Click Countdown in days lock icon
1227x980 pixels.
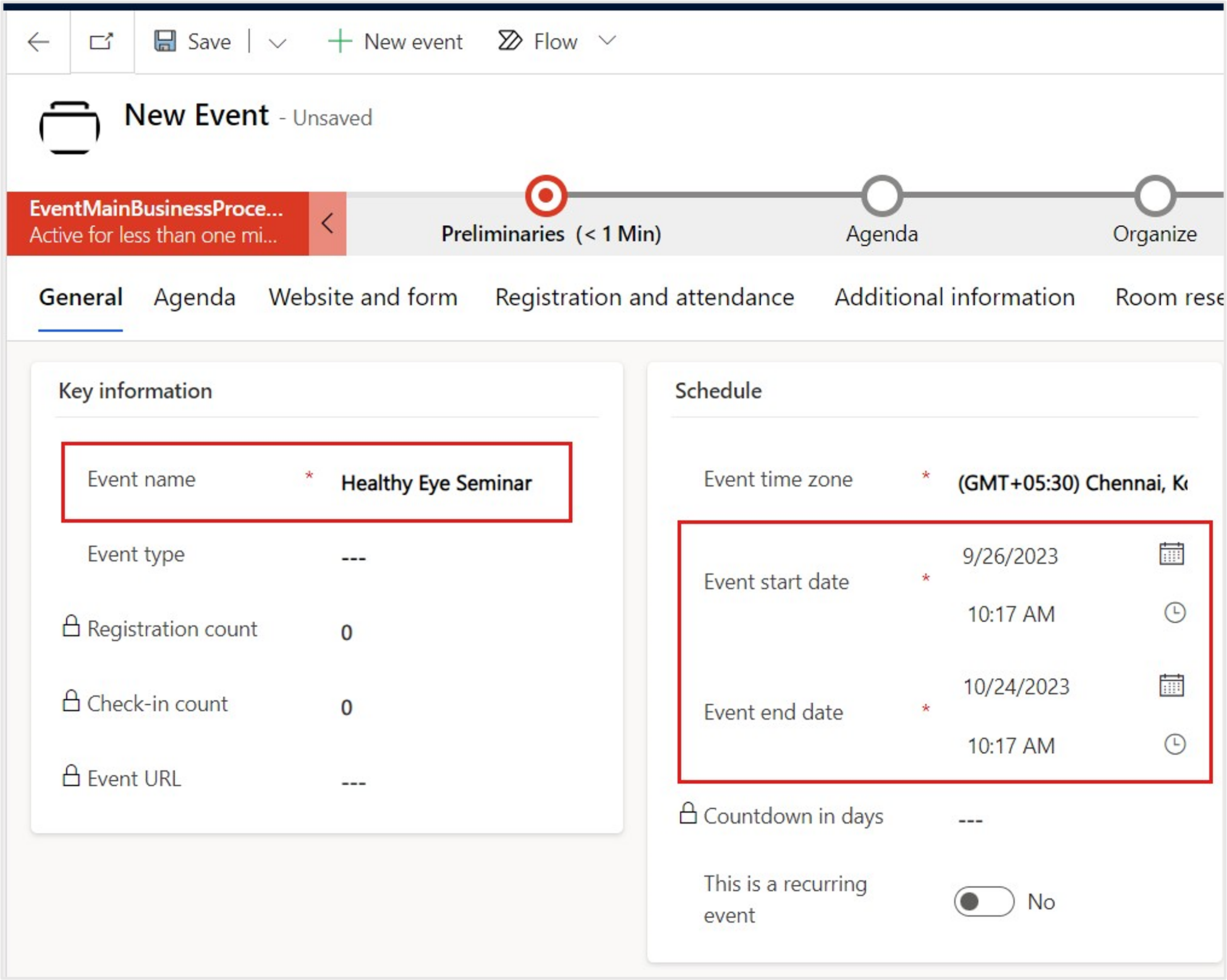[688, 813]
